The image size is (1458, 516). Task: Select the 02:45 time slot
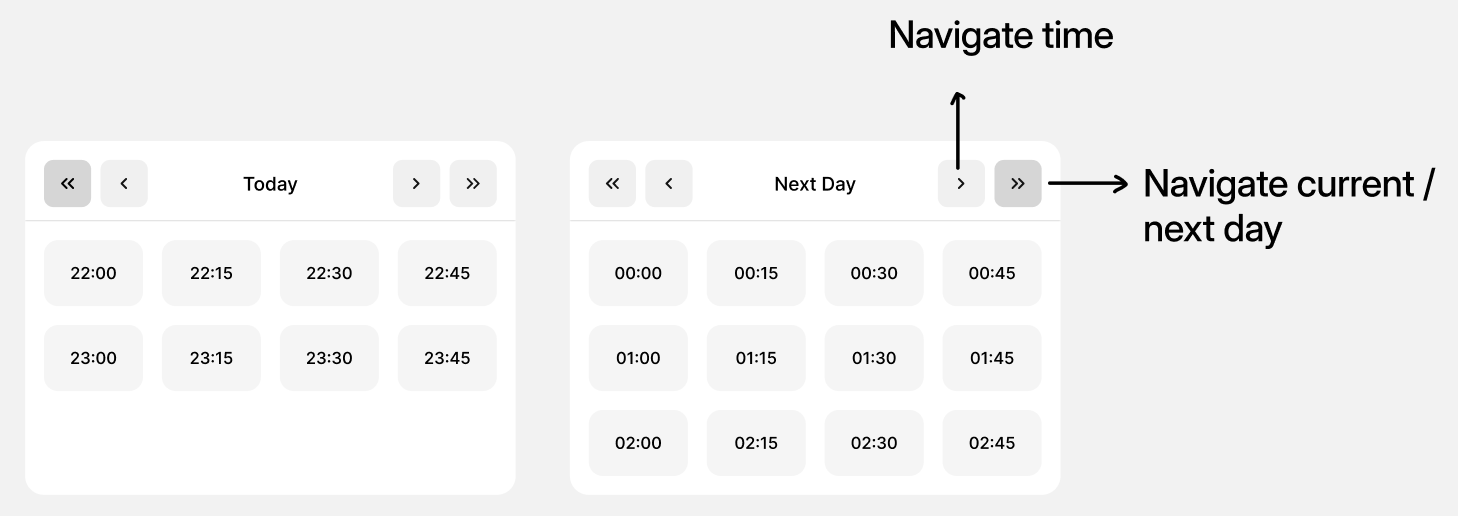[992, 443]
